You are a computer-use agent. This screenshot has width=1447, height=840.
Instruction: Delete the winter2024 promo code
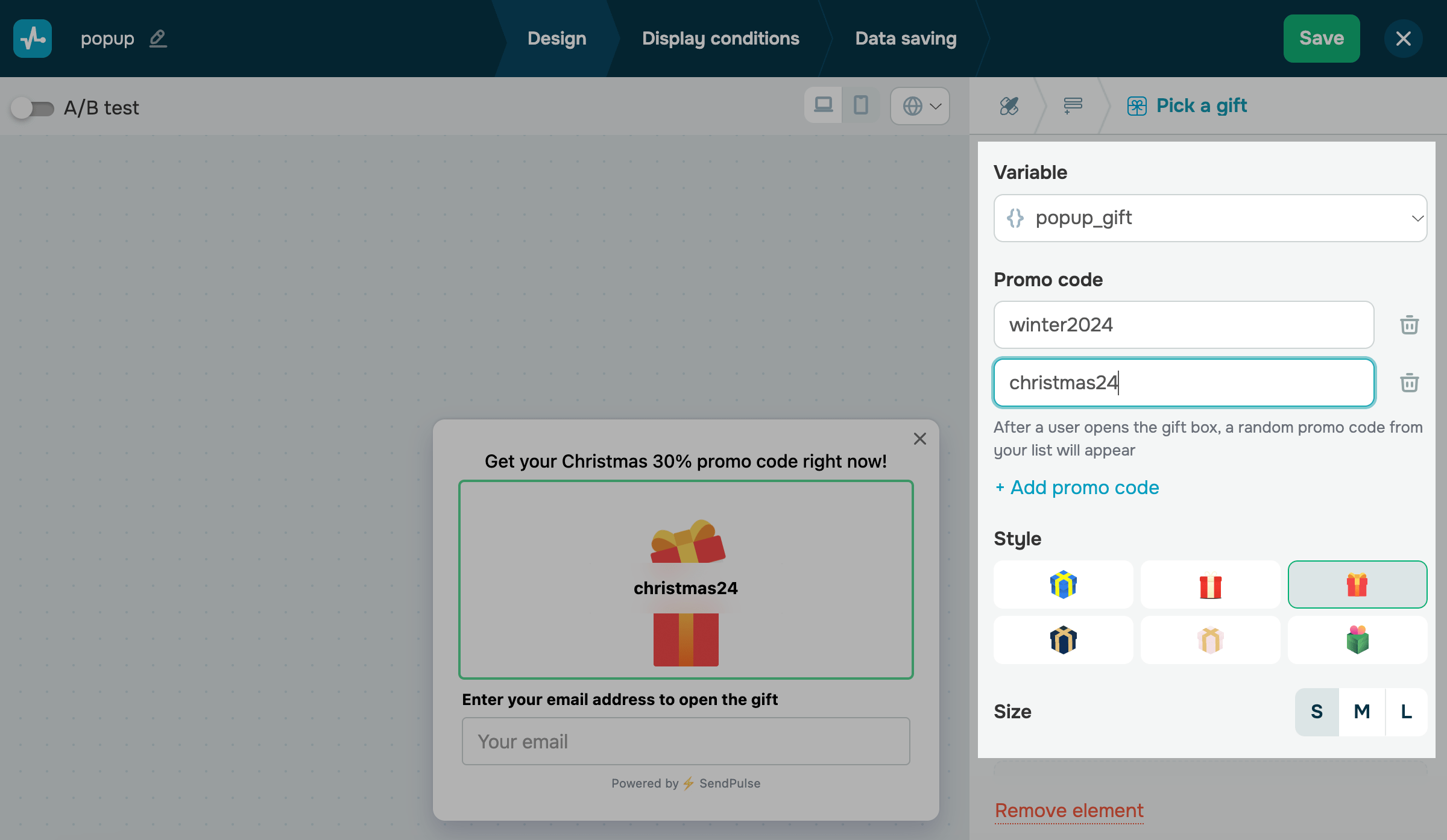click(x=1409, y=325)
